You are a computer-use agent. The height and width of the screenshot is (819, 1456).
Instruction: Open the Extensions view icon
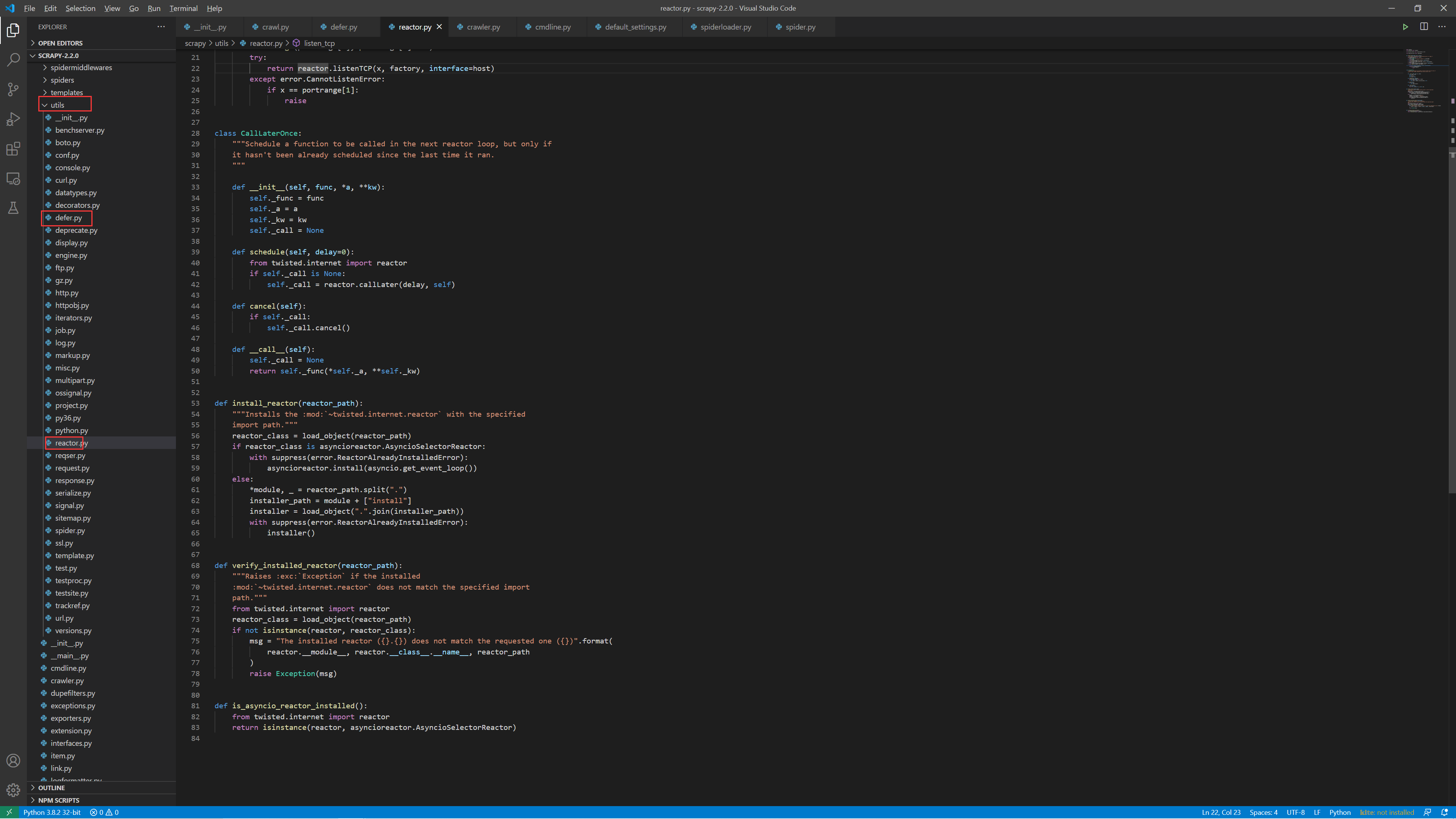[13, 149]
